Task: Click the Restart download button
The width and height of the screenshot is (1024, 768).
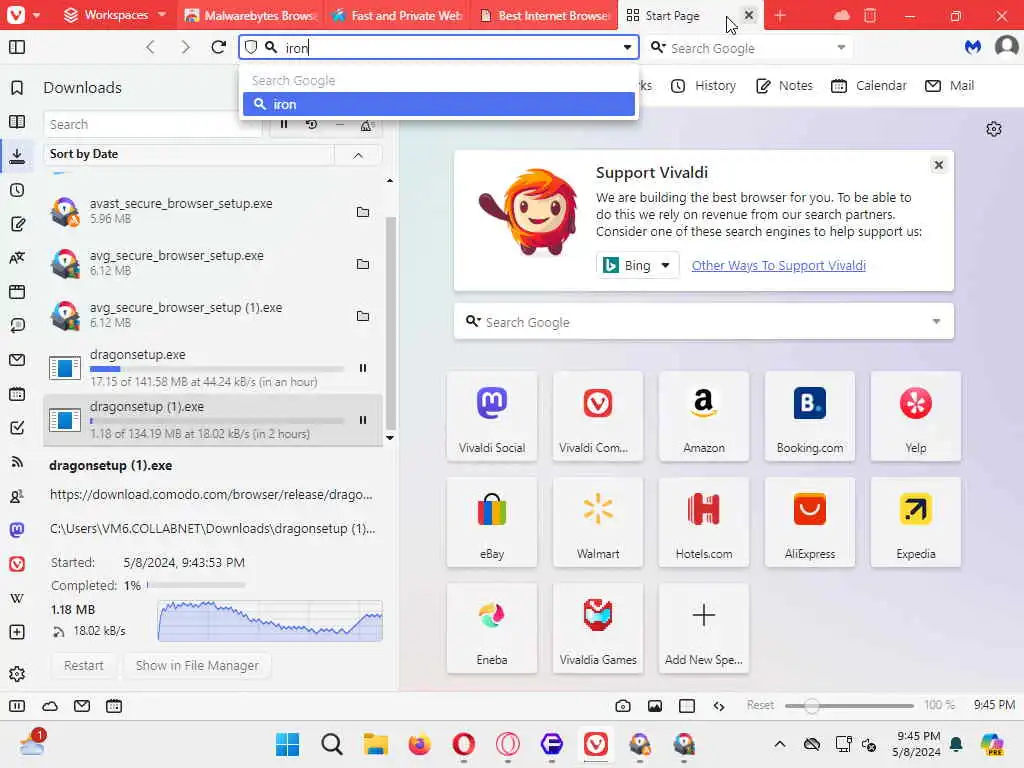Action: coord(84,665)
